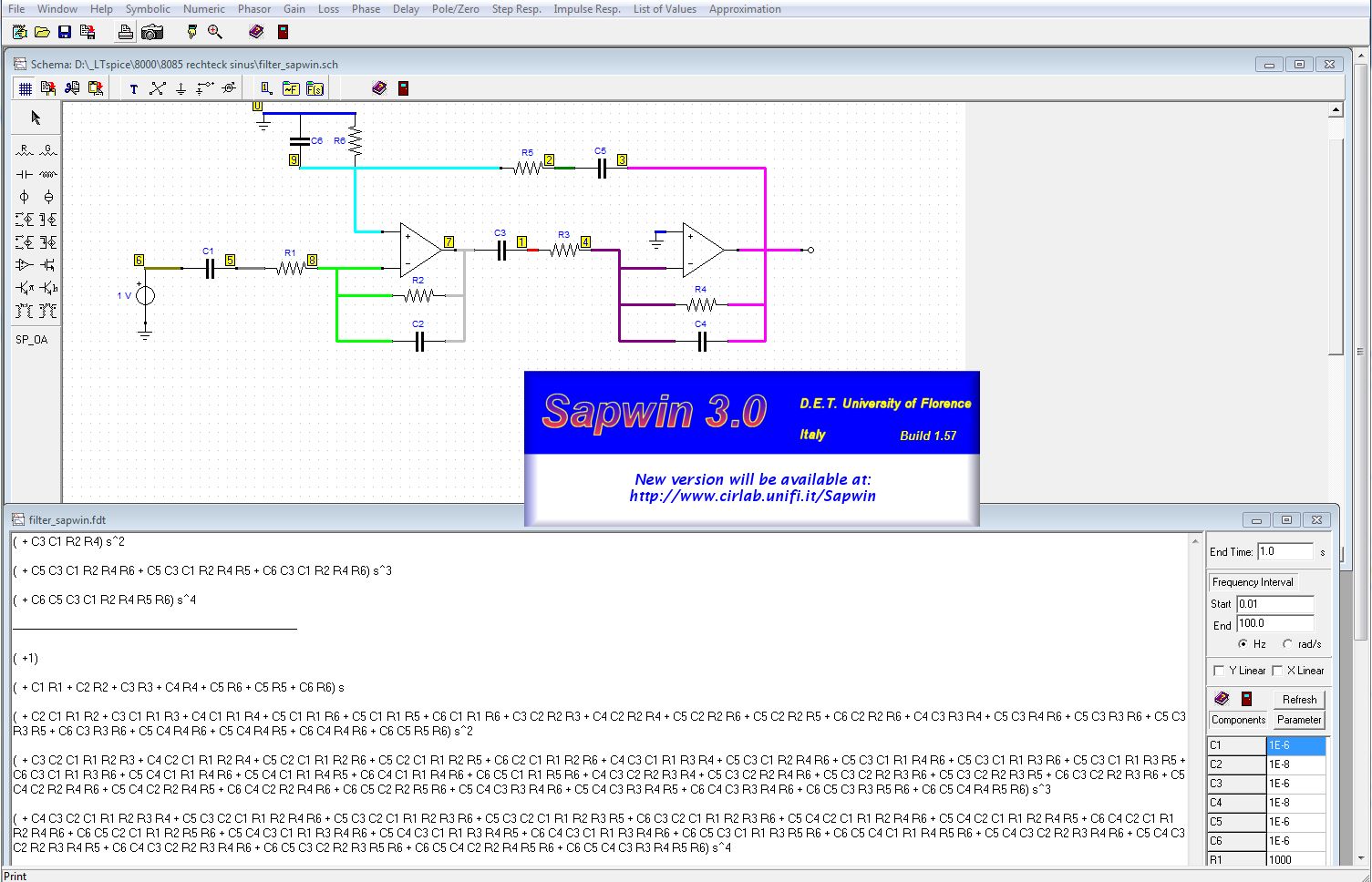1372x882 pixels.
Task: Click the scissors cut icon in schema toolbar
Action: pos(72,88)
